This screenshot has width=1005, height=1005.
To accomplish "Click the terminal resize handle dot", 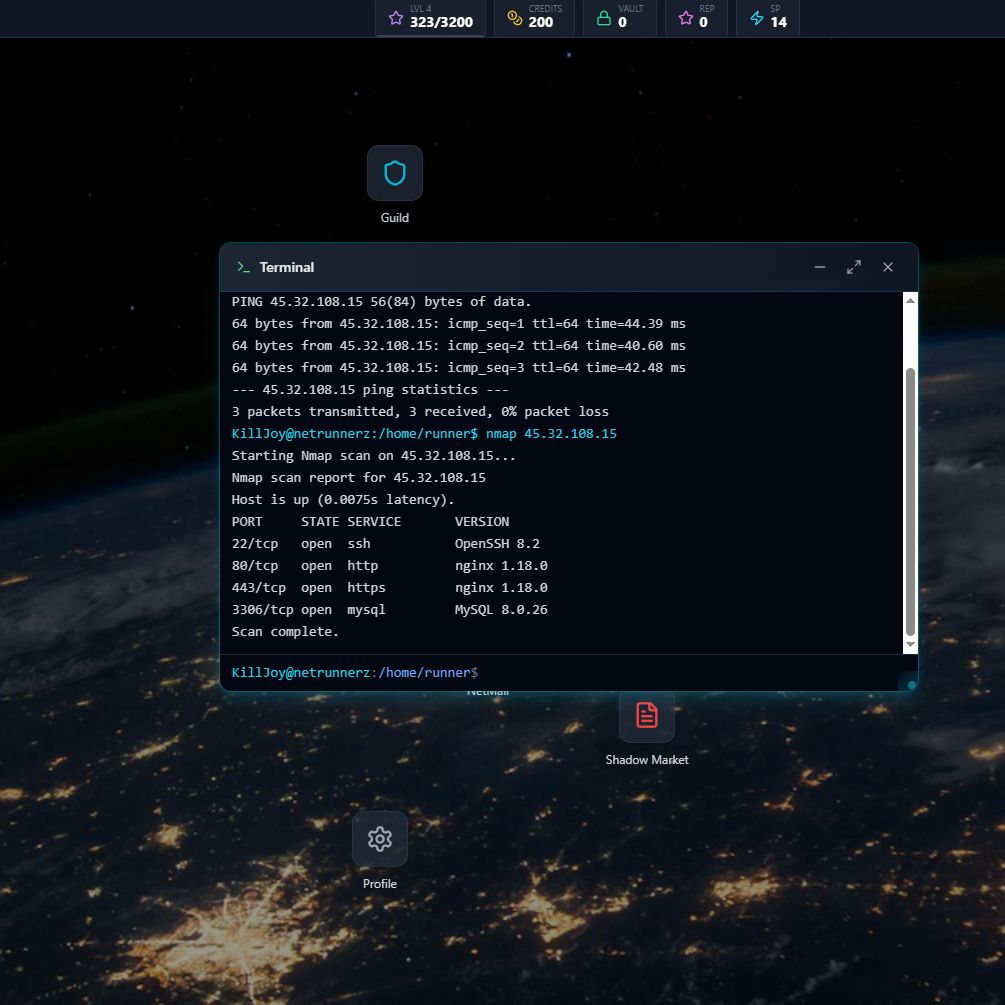I will tap(912, 685).
